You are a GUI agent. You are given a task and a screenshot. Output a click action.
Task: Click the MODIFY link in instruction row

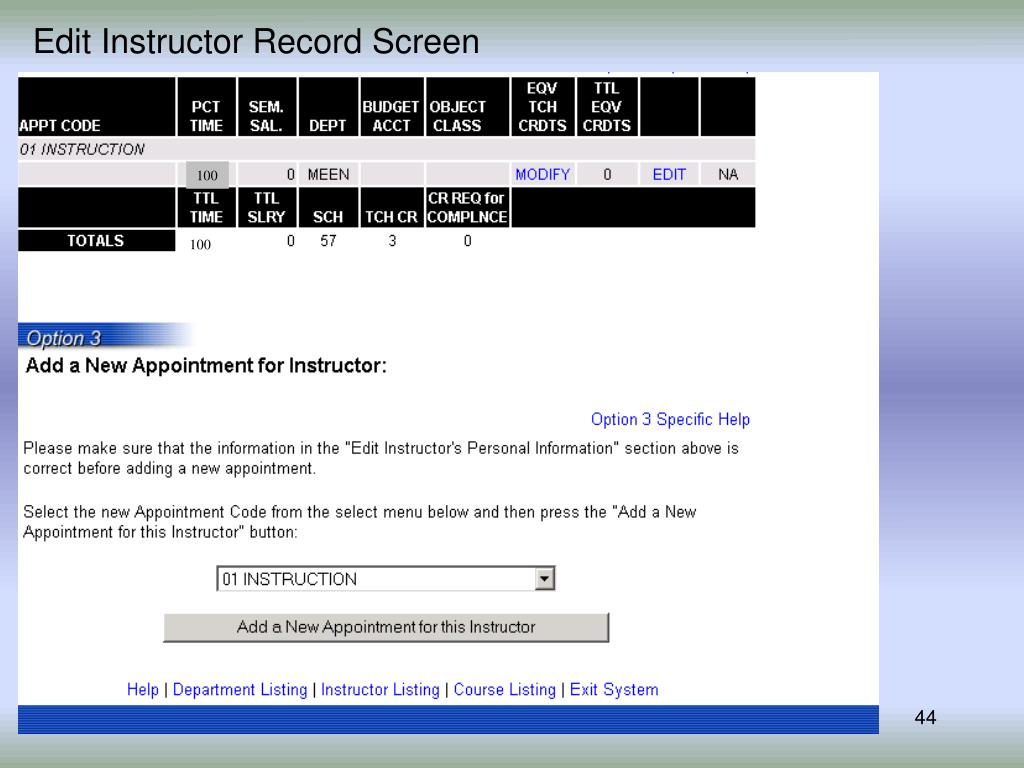(x=542, y=174)
